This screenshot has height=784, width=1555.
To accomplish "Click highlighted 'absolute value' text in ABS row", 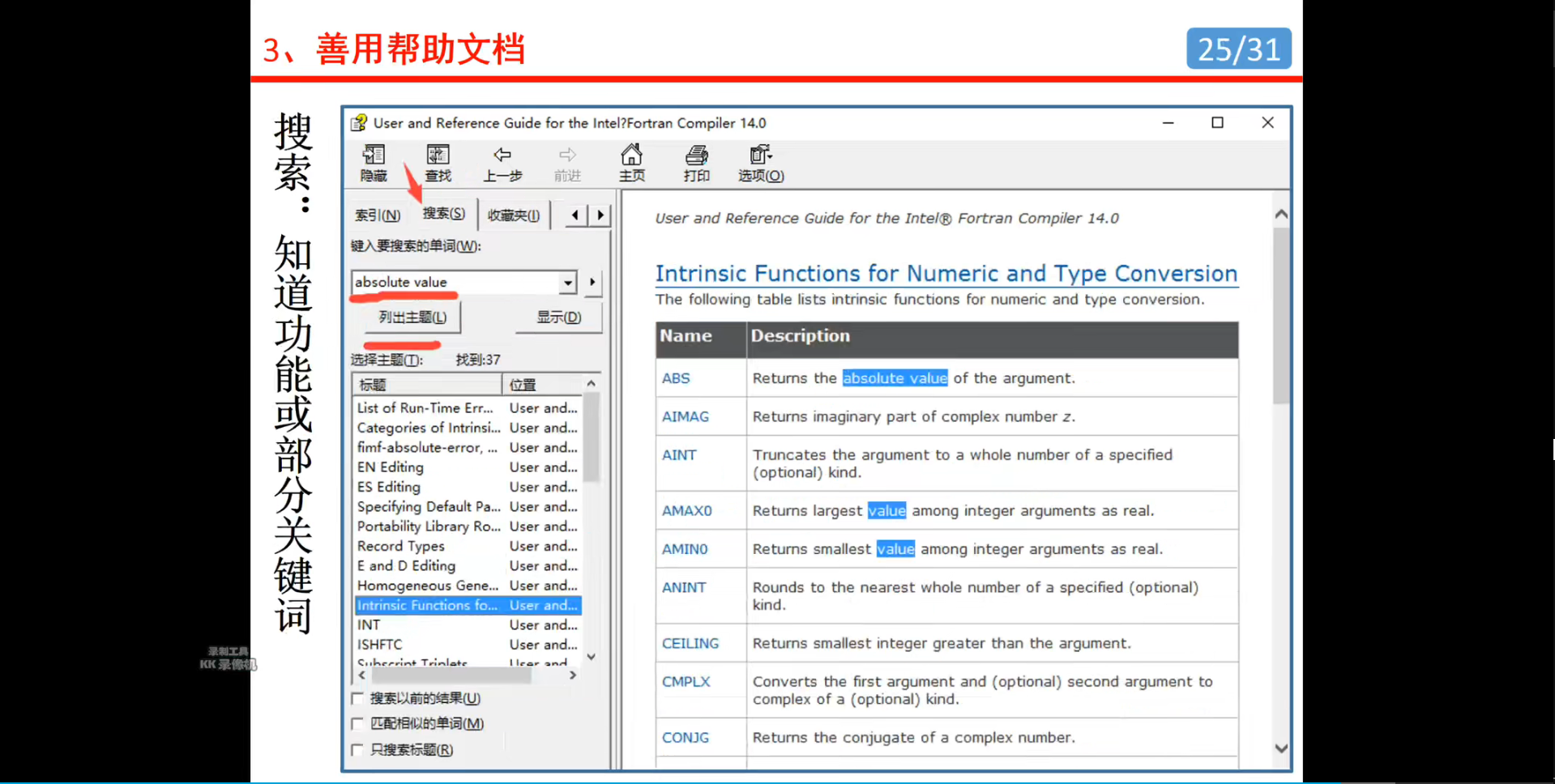I will [x=895, y=378].
